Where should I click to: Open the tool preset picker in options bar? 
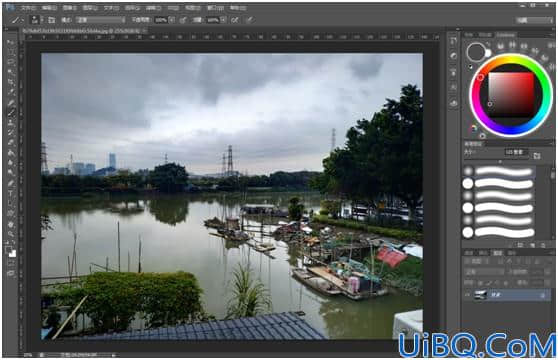click(x=17, y=20)
